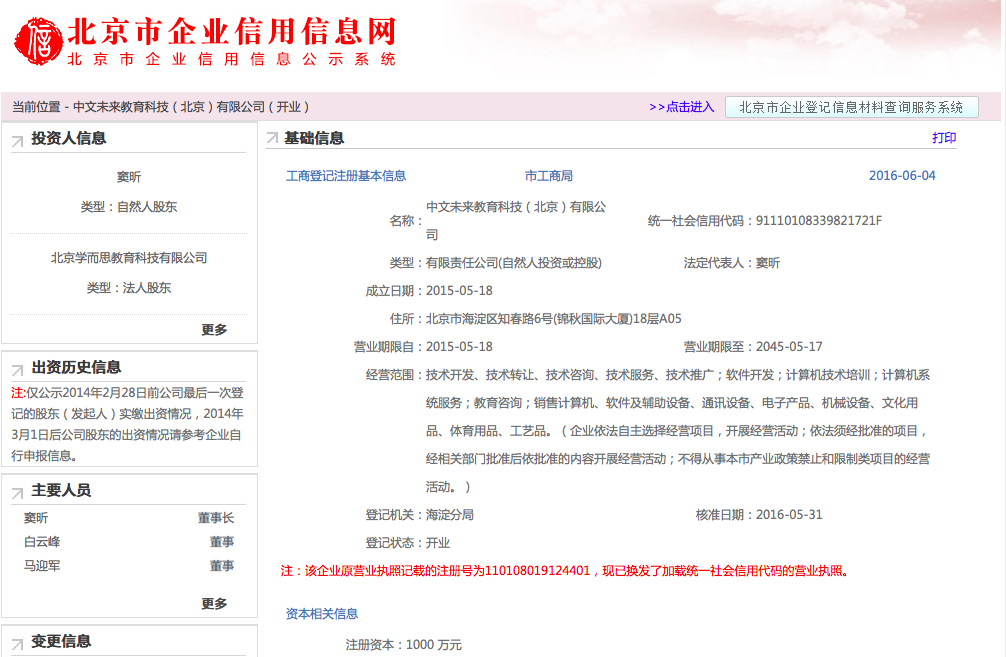Select the 资本相关信息 section link

point(322,614)
